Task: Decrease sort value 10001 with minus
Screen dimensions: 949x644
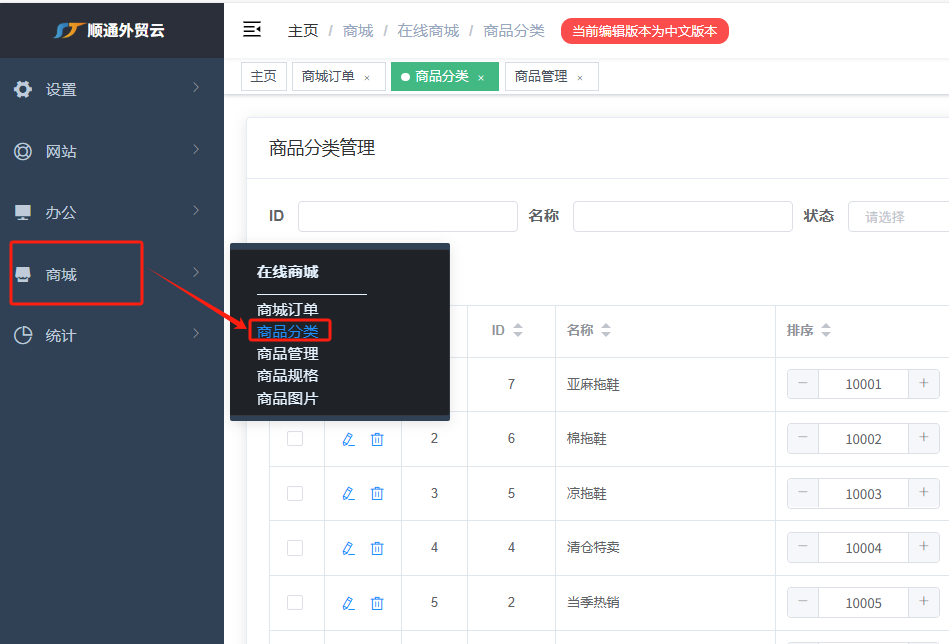Action: click(803, 384)
